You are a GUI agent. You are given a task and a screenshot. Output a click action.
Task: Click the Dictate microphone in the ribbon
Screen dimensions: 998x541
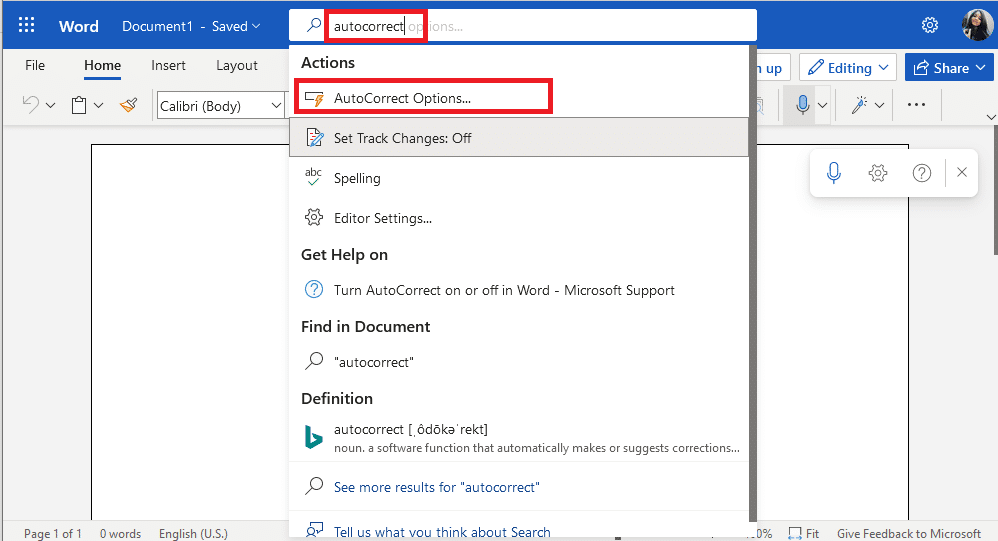point(803,104)
